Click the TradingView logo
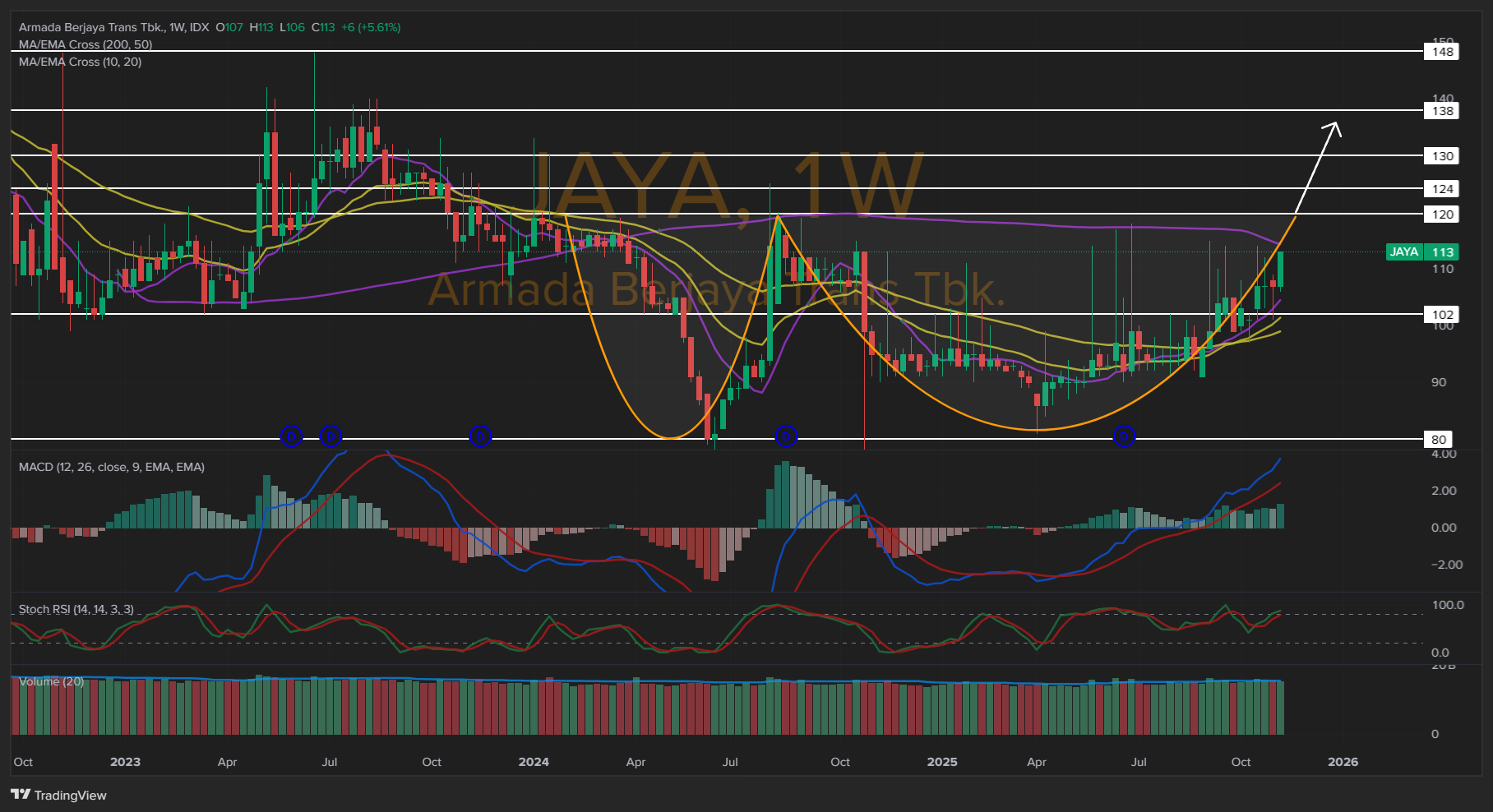 pyautogui.click(x=58, y=795)
